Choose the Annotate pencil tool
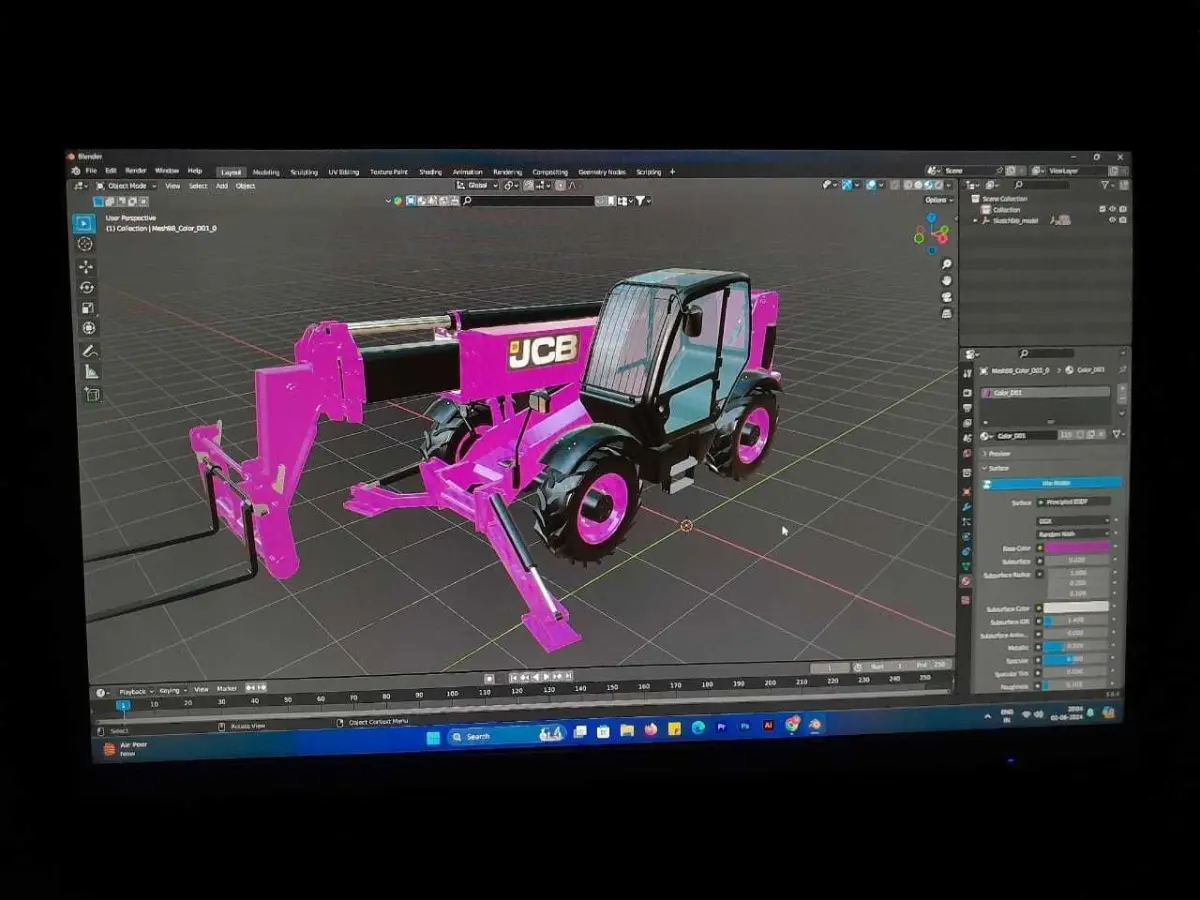Image resolution: width=1200 pixels, height=900 pixels. 90,352
